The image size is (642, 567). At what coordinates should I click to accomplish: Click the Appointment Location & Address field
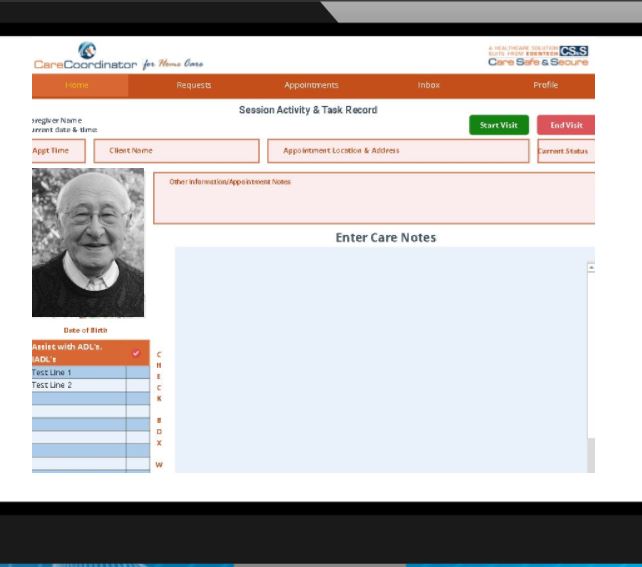click(397, 151)
